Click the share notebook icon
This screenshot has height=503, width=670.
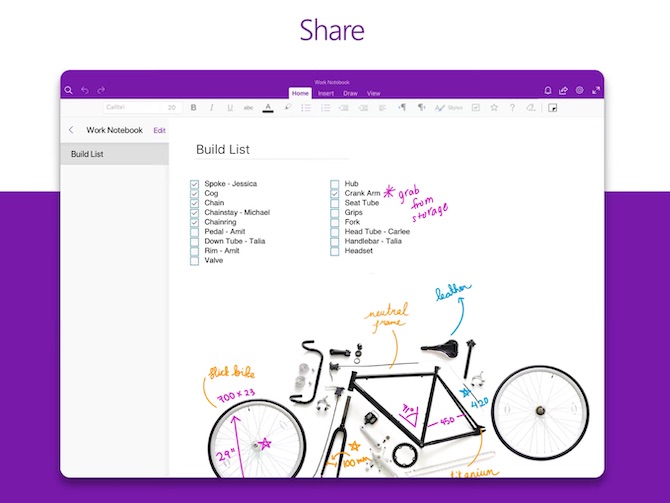[x=563, y=90]
